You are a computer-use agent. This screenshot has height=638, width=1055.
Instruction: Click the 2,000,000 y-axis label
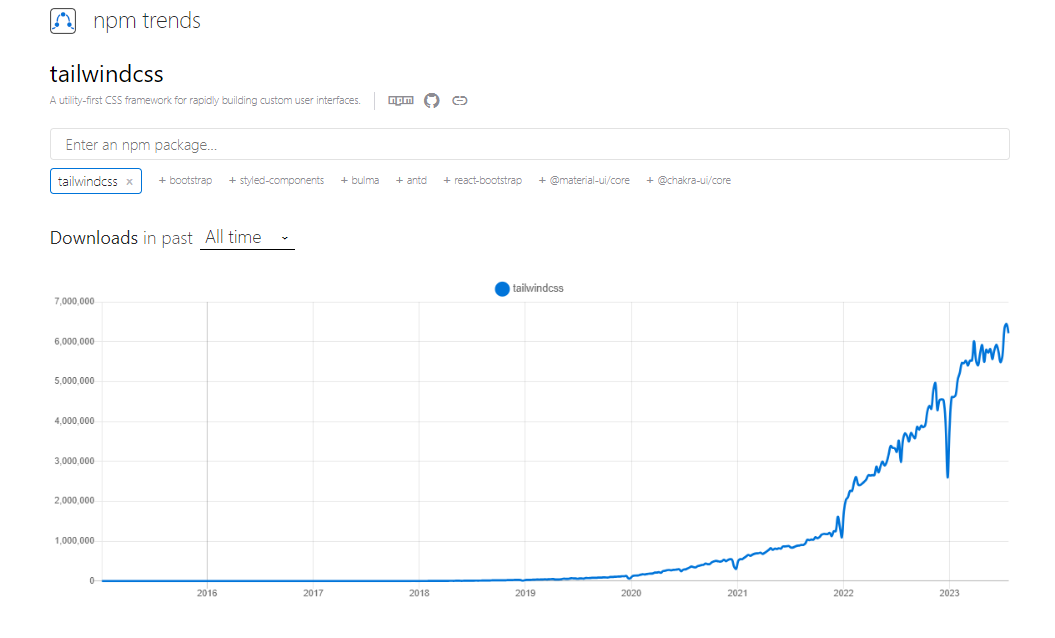point(74,501)
